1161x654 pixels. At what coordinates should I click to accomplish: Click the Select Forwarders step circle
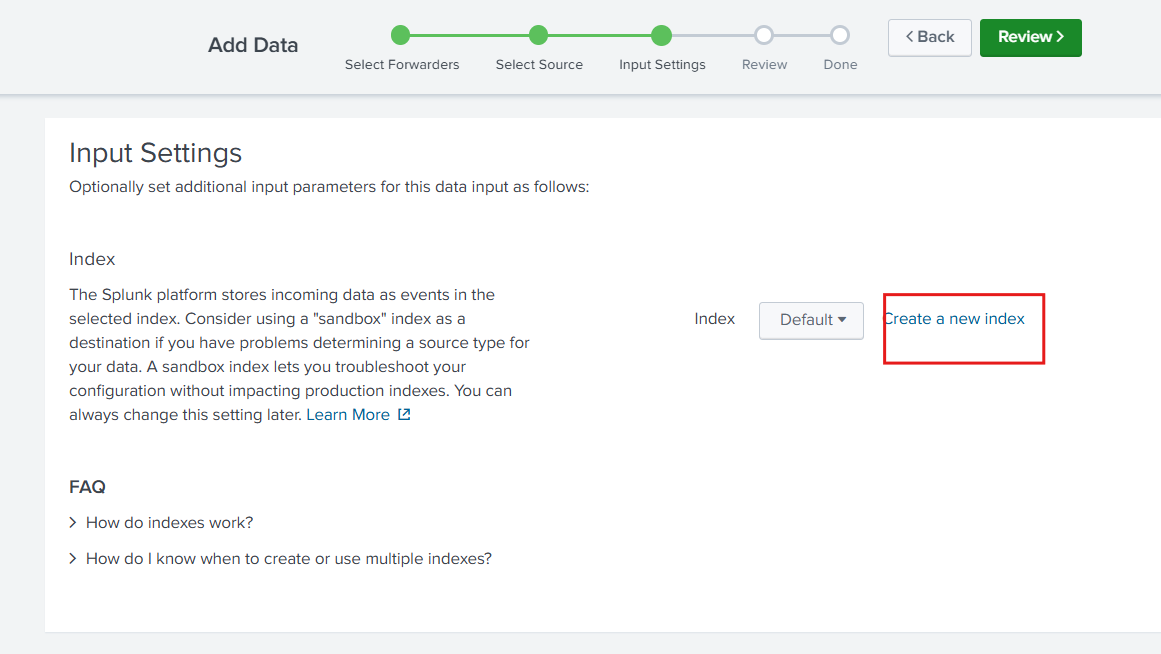pyautogui.click(x=401, y=36)
